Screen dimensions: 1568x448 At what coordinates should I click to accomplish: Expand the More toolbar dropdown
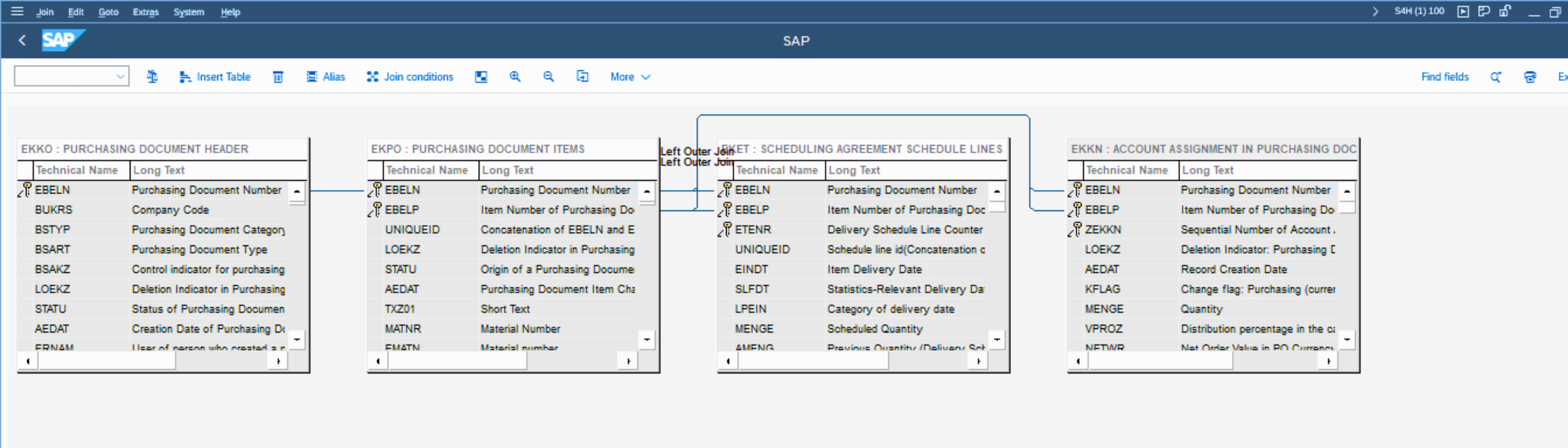click(x=630, y=77)
